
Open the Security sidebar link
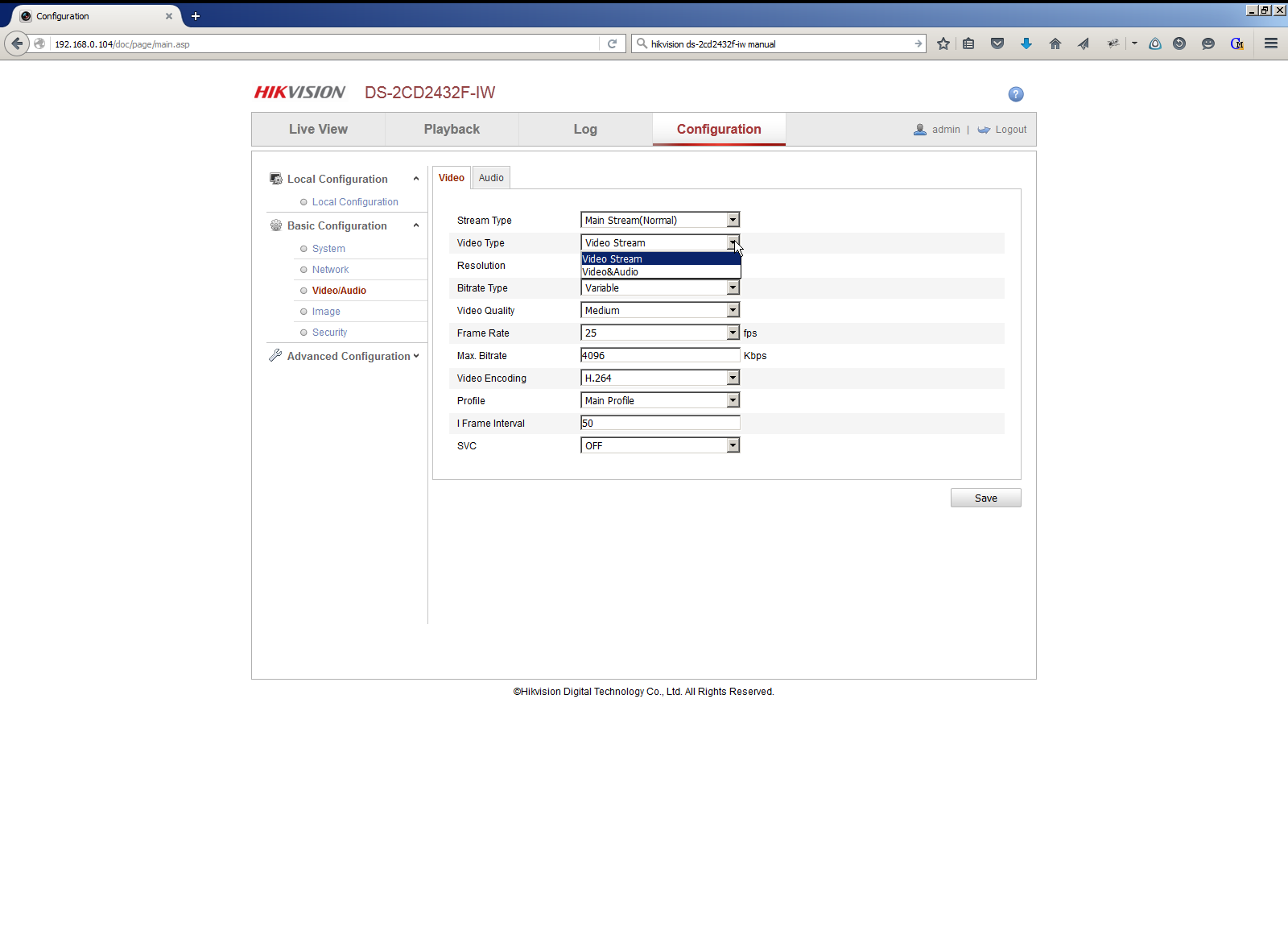329,333
